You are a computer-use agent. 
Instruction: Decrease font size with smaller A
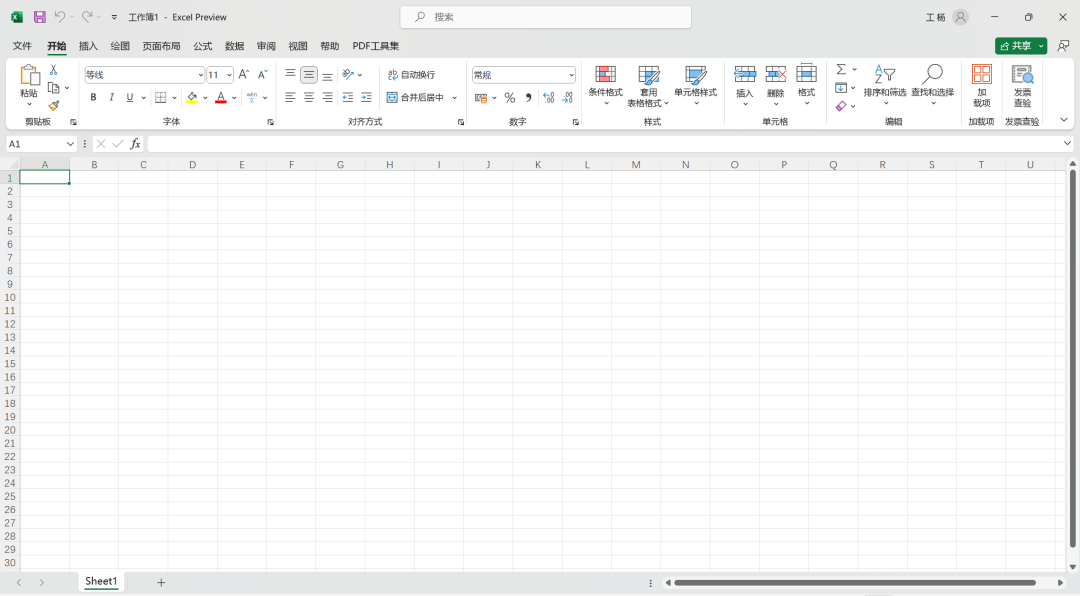click(x=262, y=74)
